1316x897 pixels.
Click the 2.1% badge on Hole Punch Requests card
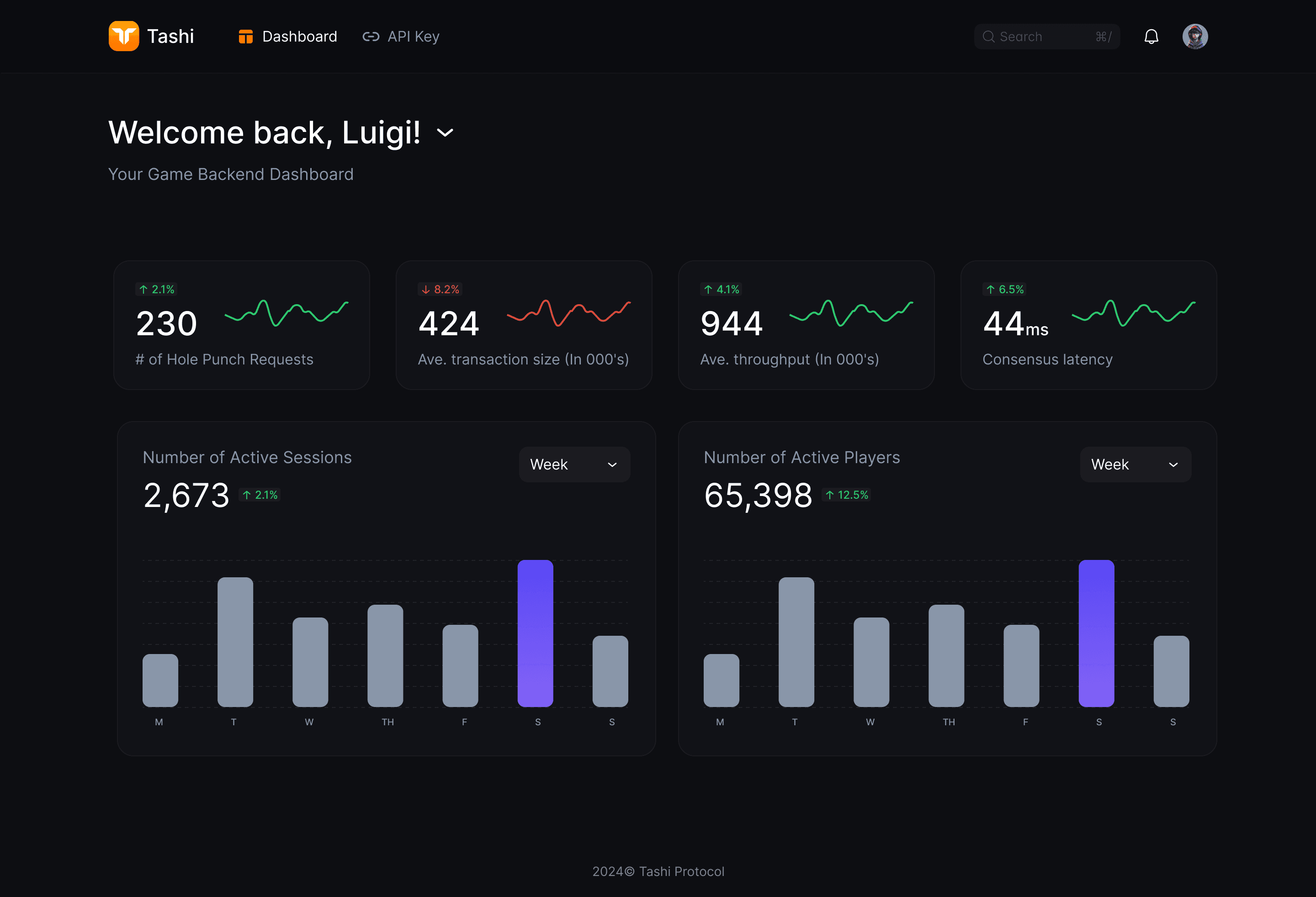pos(157,289)
